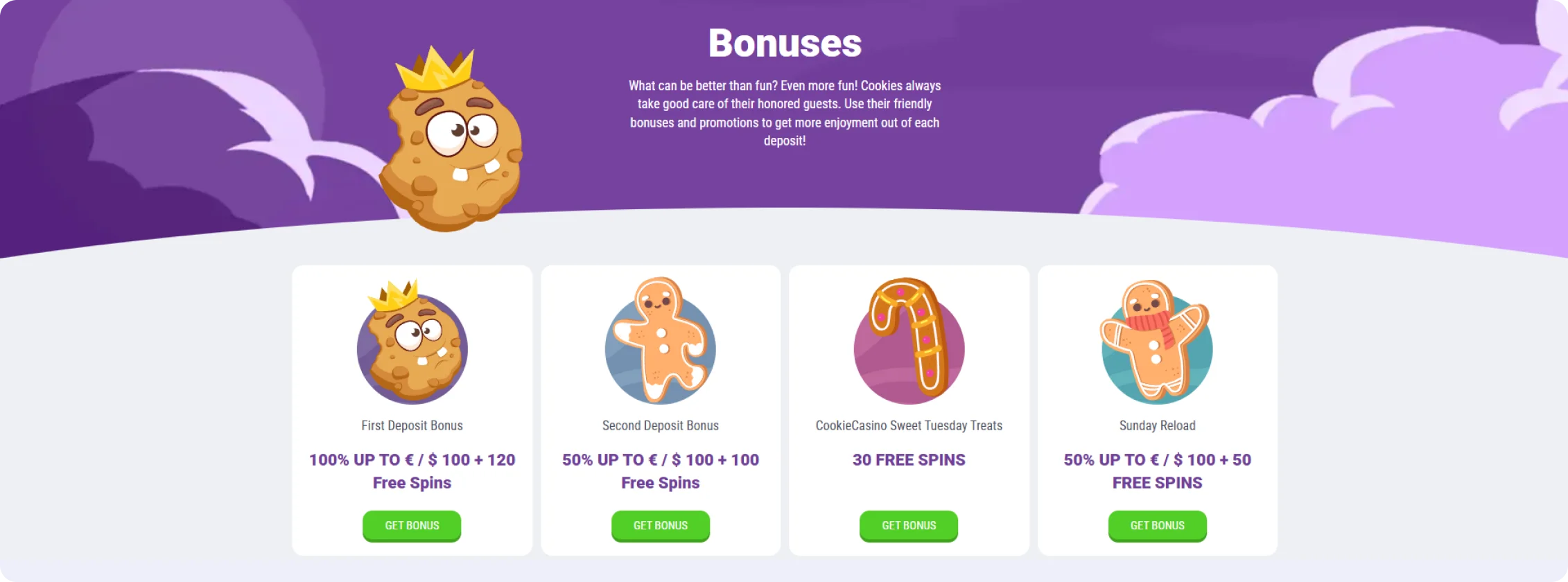Viewport: 1568px width, 582px height.
Task: Open the First Deposit Bonus title
Action: pyautogui.click(x=412, y=425)
